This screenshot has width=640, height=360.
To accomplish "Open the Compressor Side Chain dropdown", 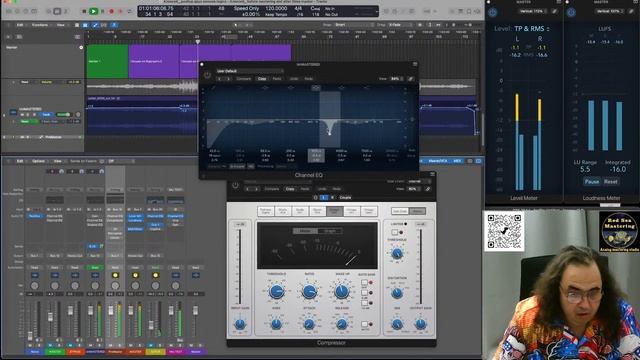I will point(419,181).
